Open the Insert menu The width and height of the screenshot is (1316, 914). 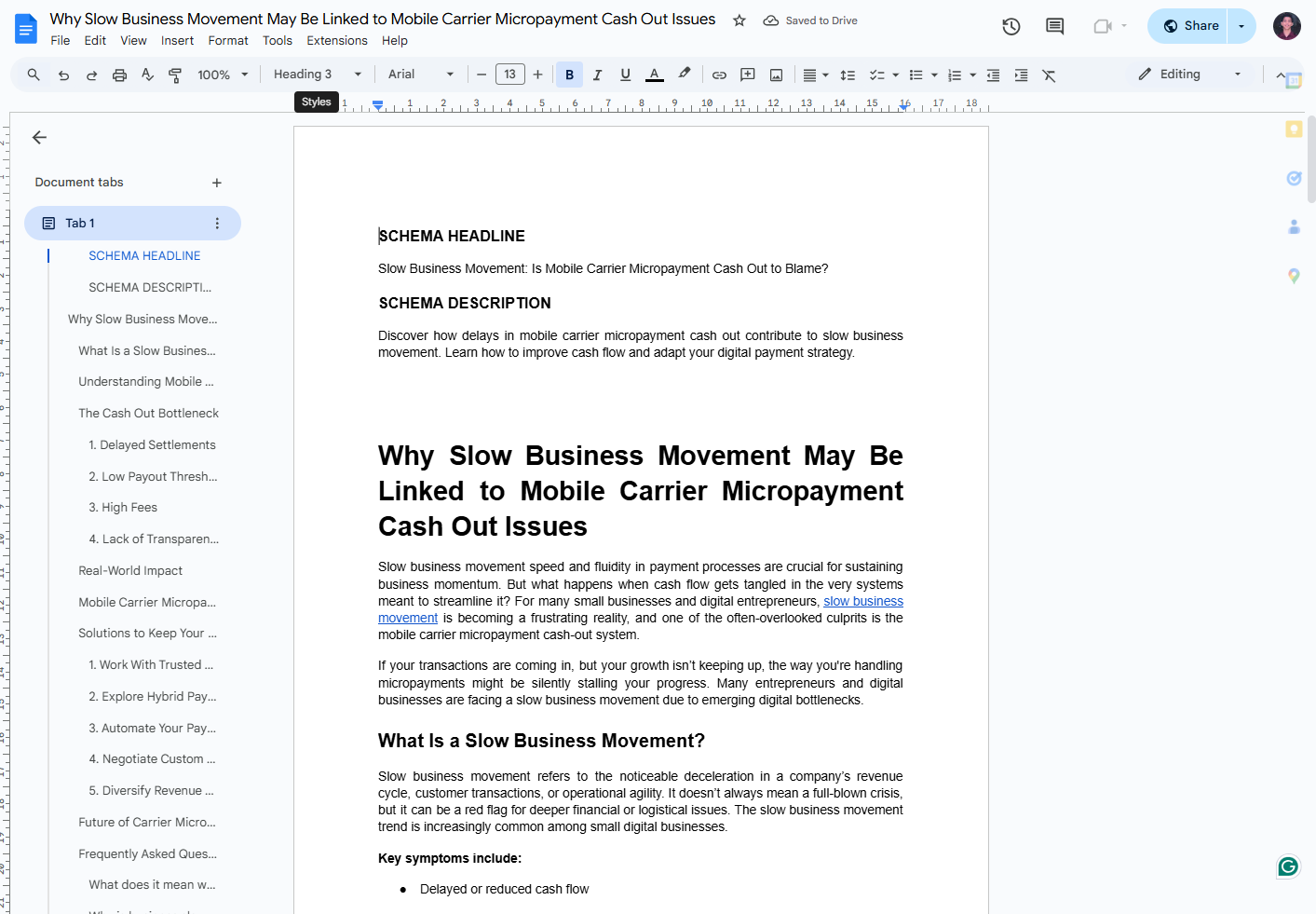click(177, 41)
